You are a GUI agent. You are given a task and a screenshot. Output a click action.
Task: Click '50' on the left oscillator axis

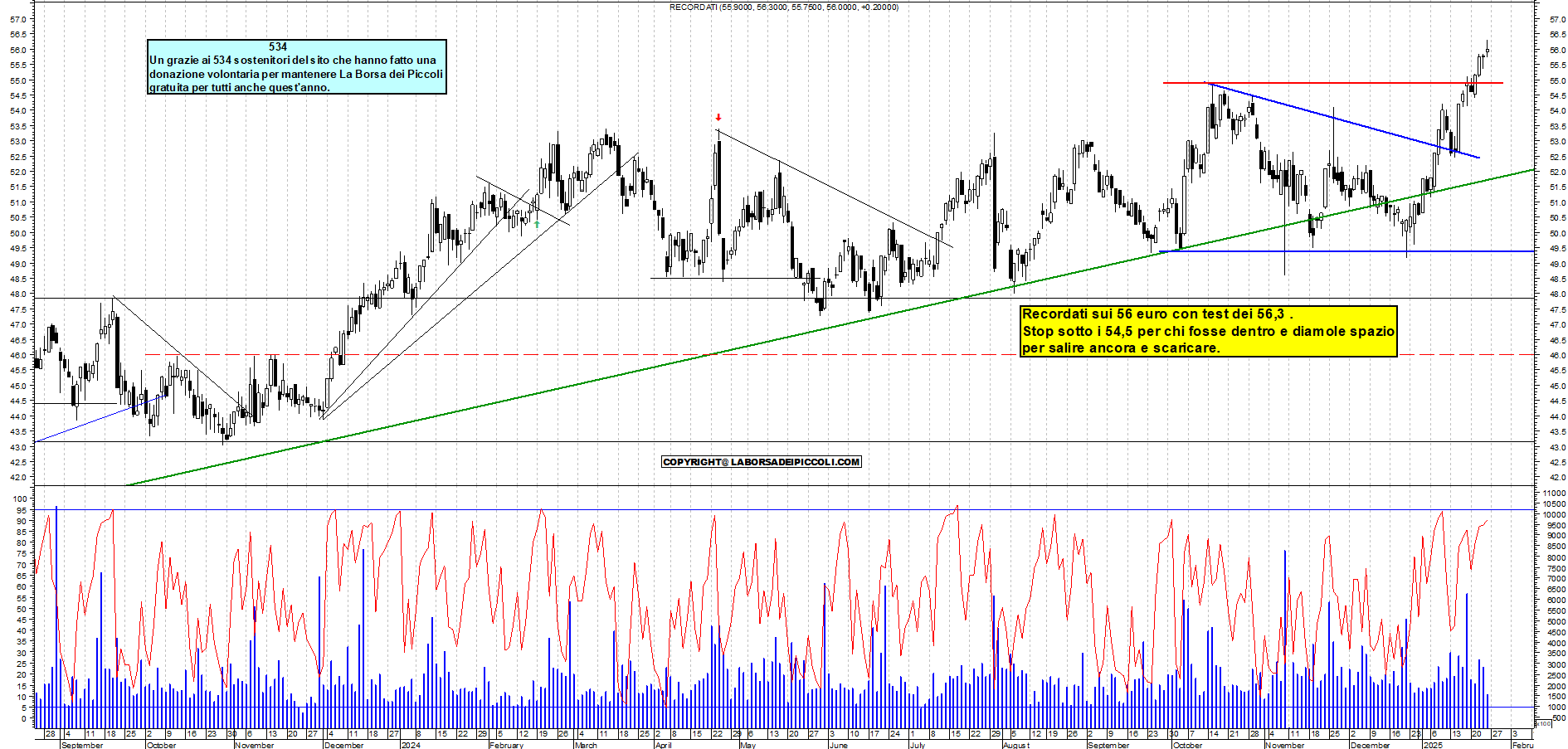[x=22, y=609]
